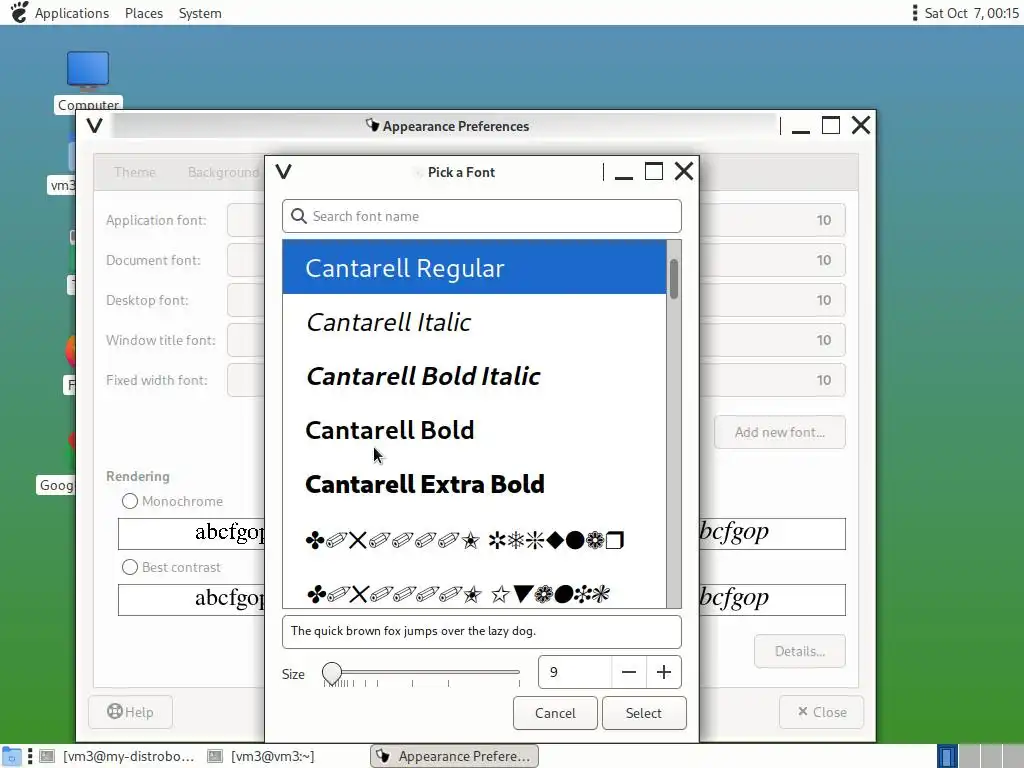Open vm3@my-distrobox terminal in taskbar
This screenshot has width=1024, height=768.
click(x=118, y=756)
